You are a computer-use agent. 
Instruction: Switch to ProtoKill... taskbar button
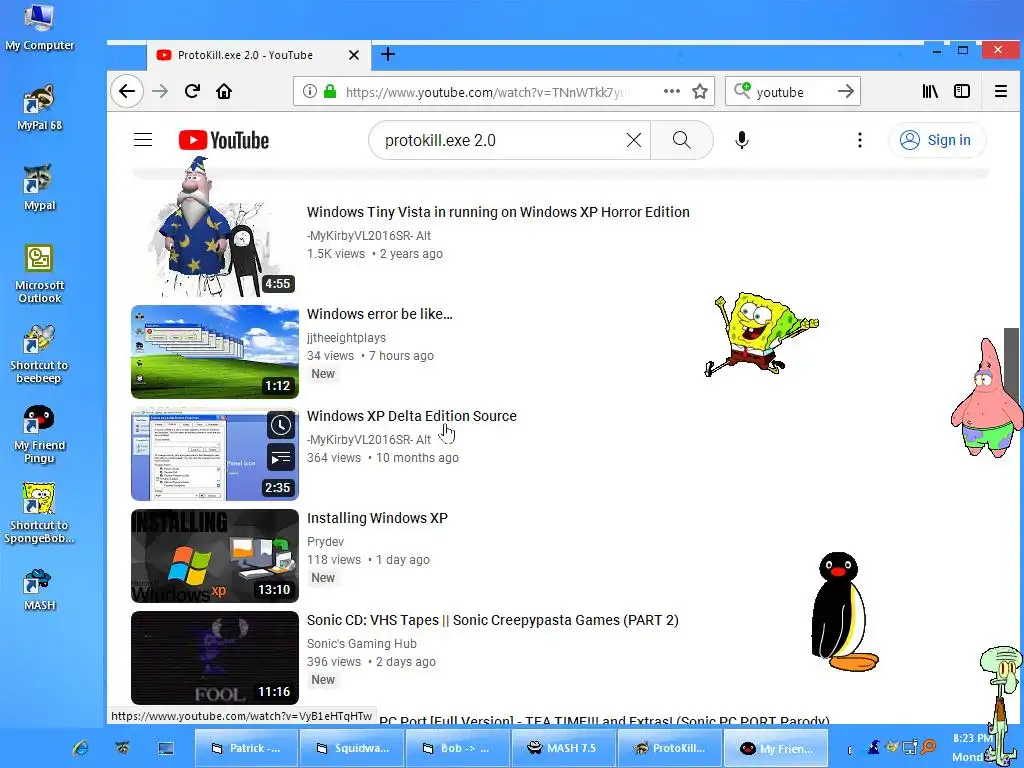click(669, 748)
